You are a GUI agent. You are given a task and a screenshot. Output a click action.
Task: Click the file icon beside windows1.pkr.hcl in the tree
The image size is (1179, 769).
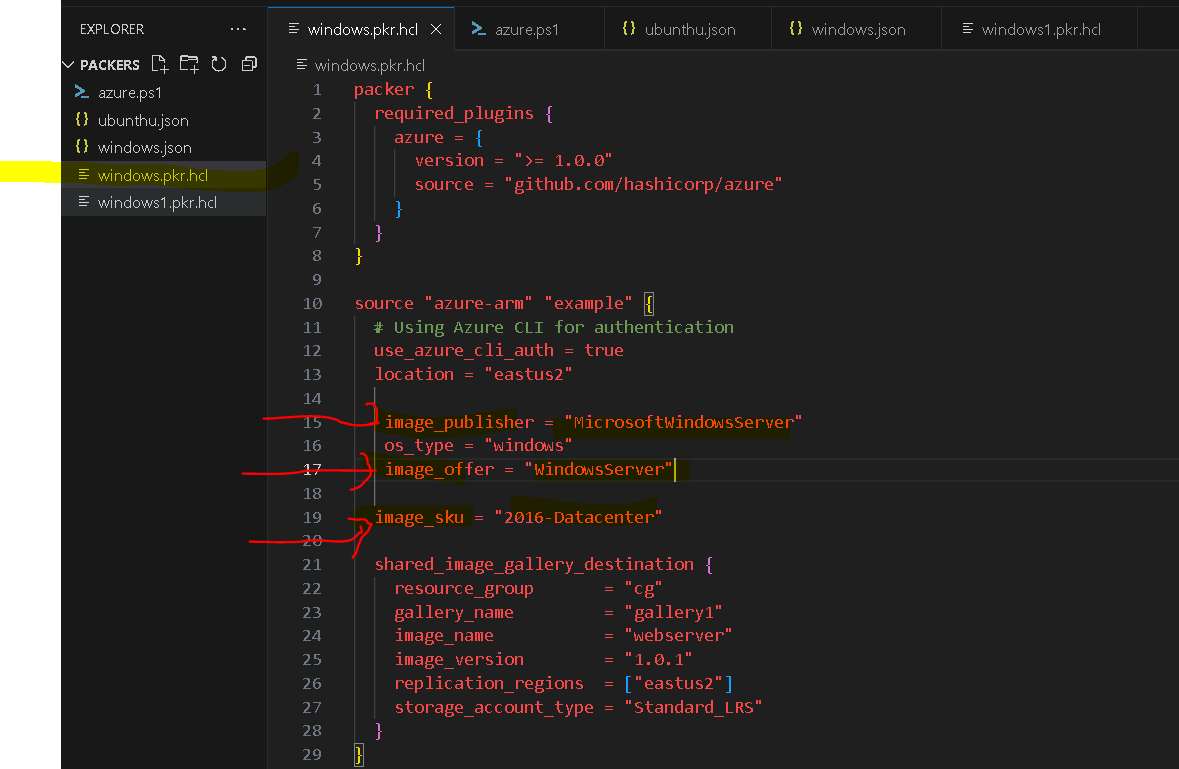tap(83, 201)
